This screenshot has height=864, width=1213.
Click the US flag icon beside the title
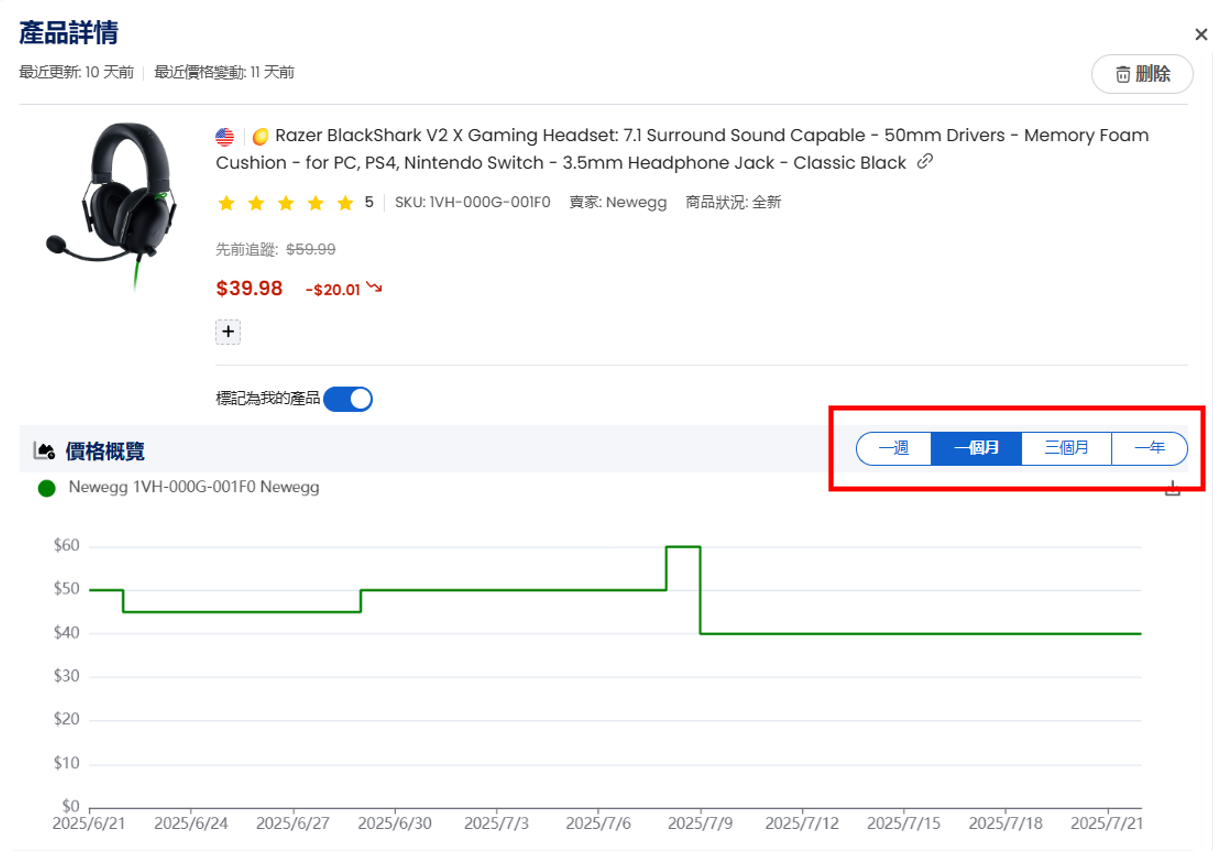click(x=225, y=136)
